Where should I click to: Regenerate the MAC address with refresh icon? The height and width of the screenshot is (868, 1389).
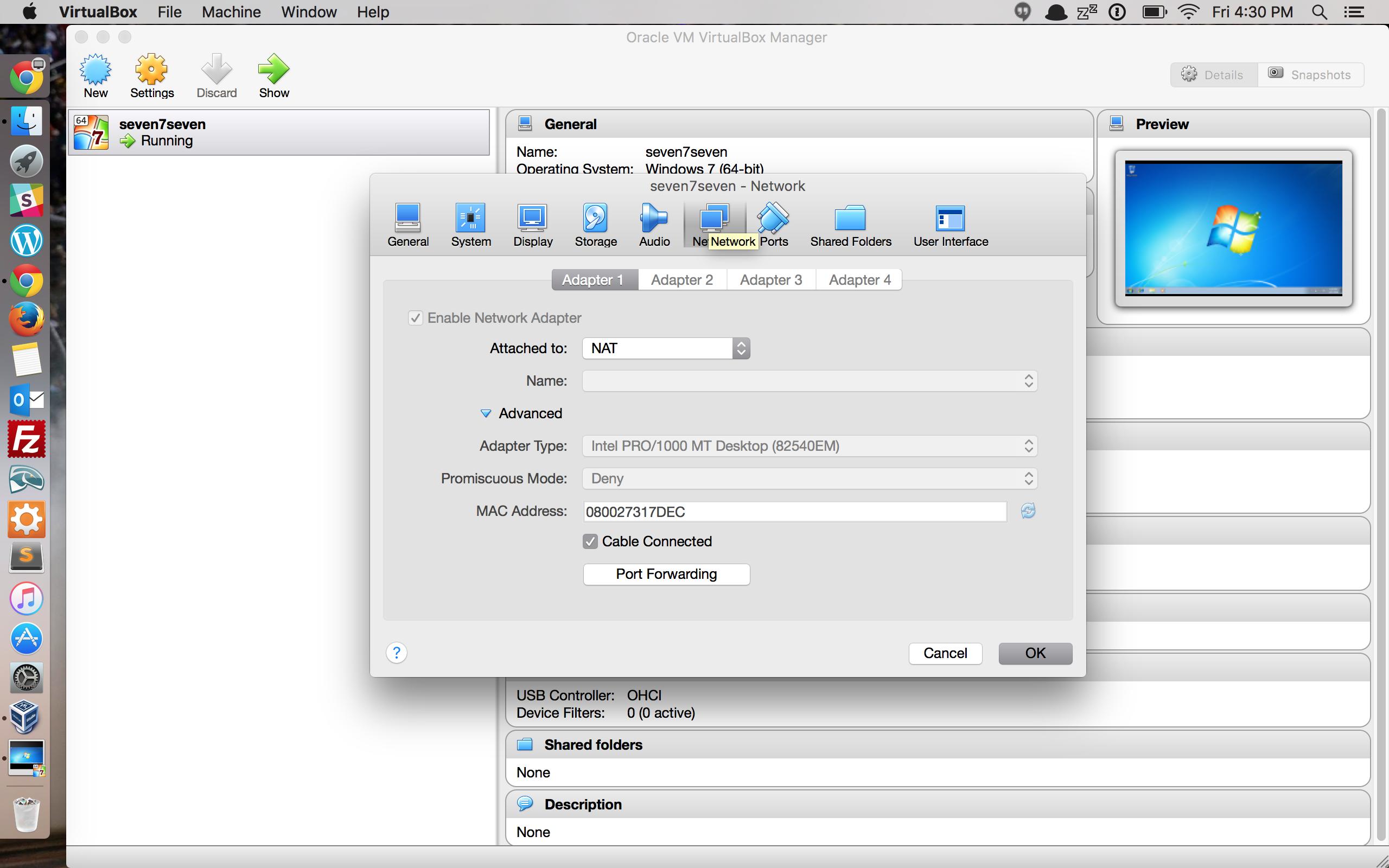click(1027, 511)
